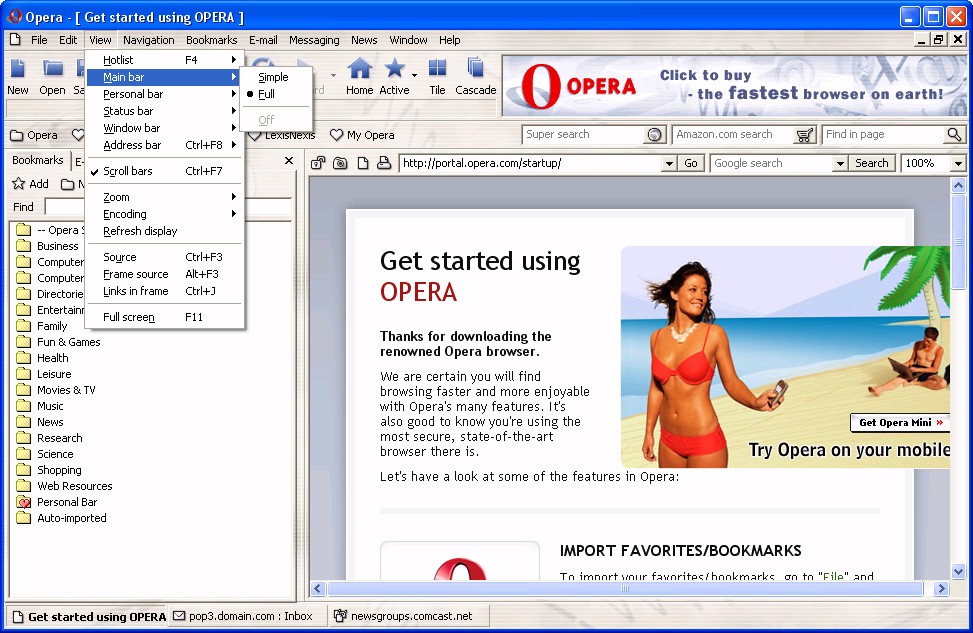Select the Off main bar option
The height and width of the screenshot is (633, 973).
(x=276, y=120)
